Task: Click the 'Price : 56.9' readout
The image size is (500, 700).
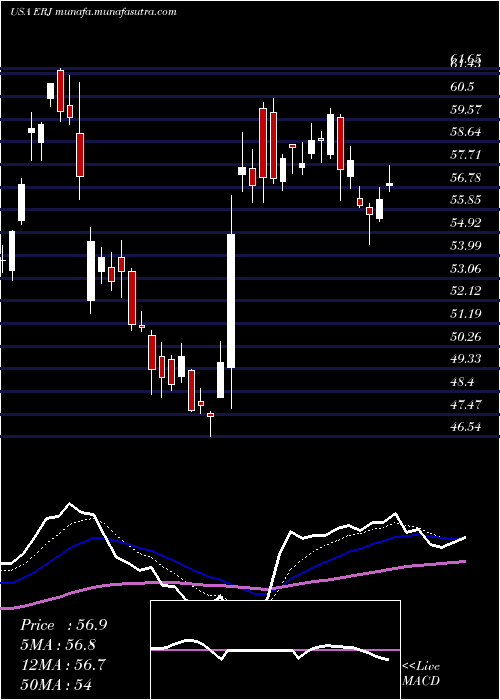Action: tap(63, 625)
